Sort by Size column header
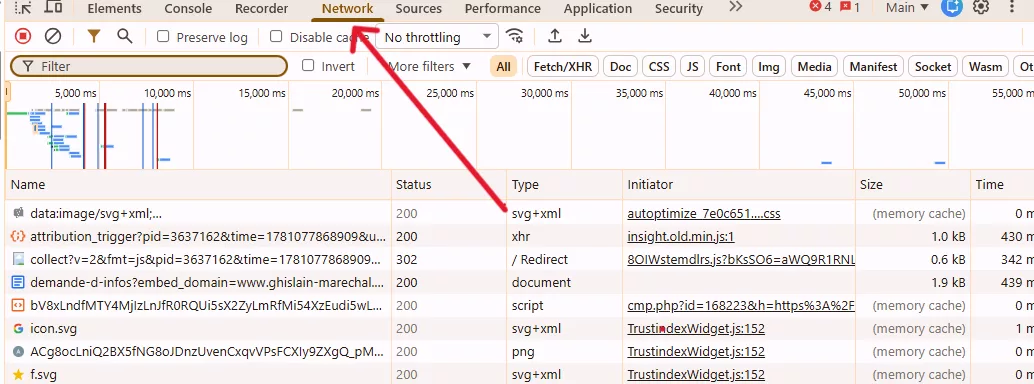The height and width of the screenshot is (384, 1034). [913, 185]
